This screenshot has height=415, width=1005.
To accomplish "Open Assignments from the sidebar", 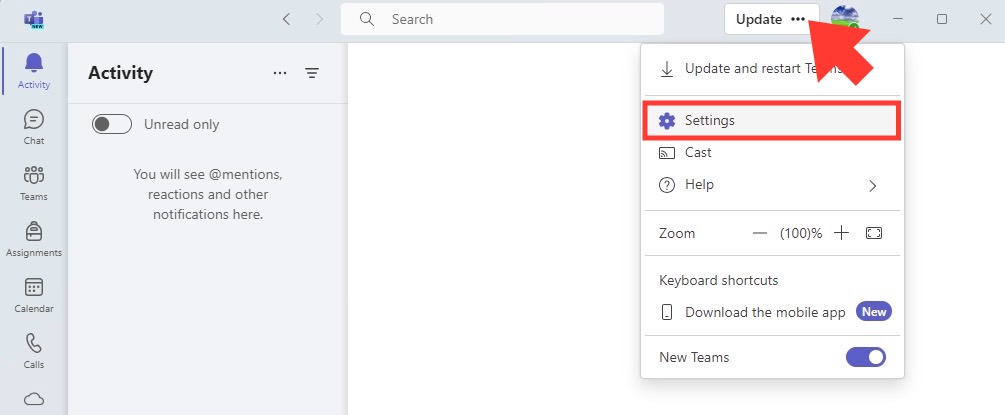I will click(33, 239).
